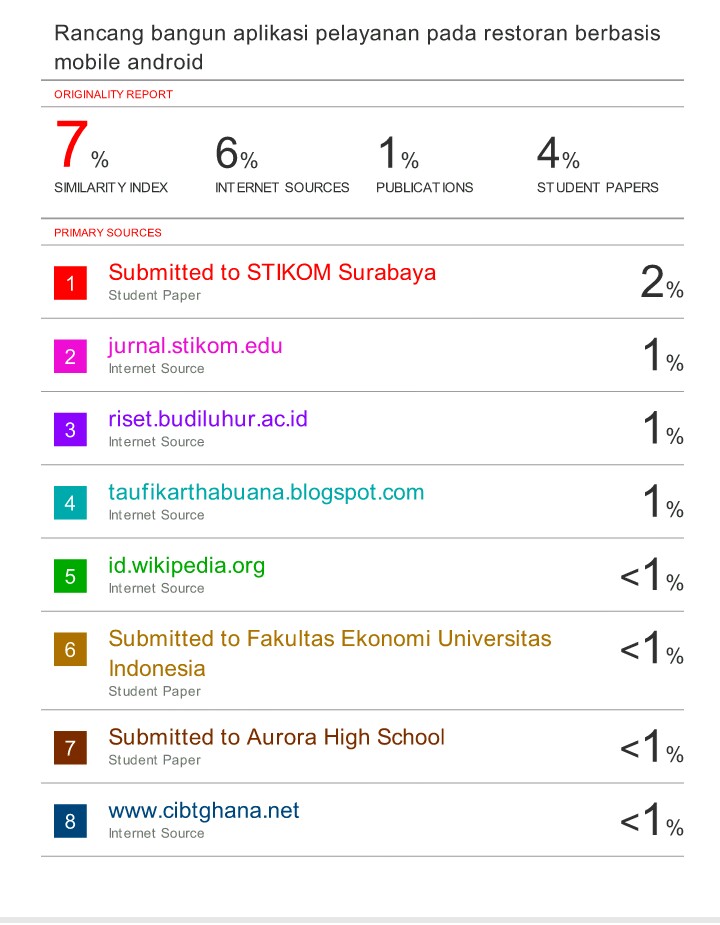Click the document title text
The image size is (720, 925).
click(357, 47)
